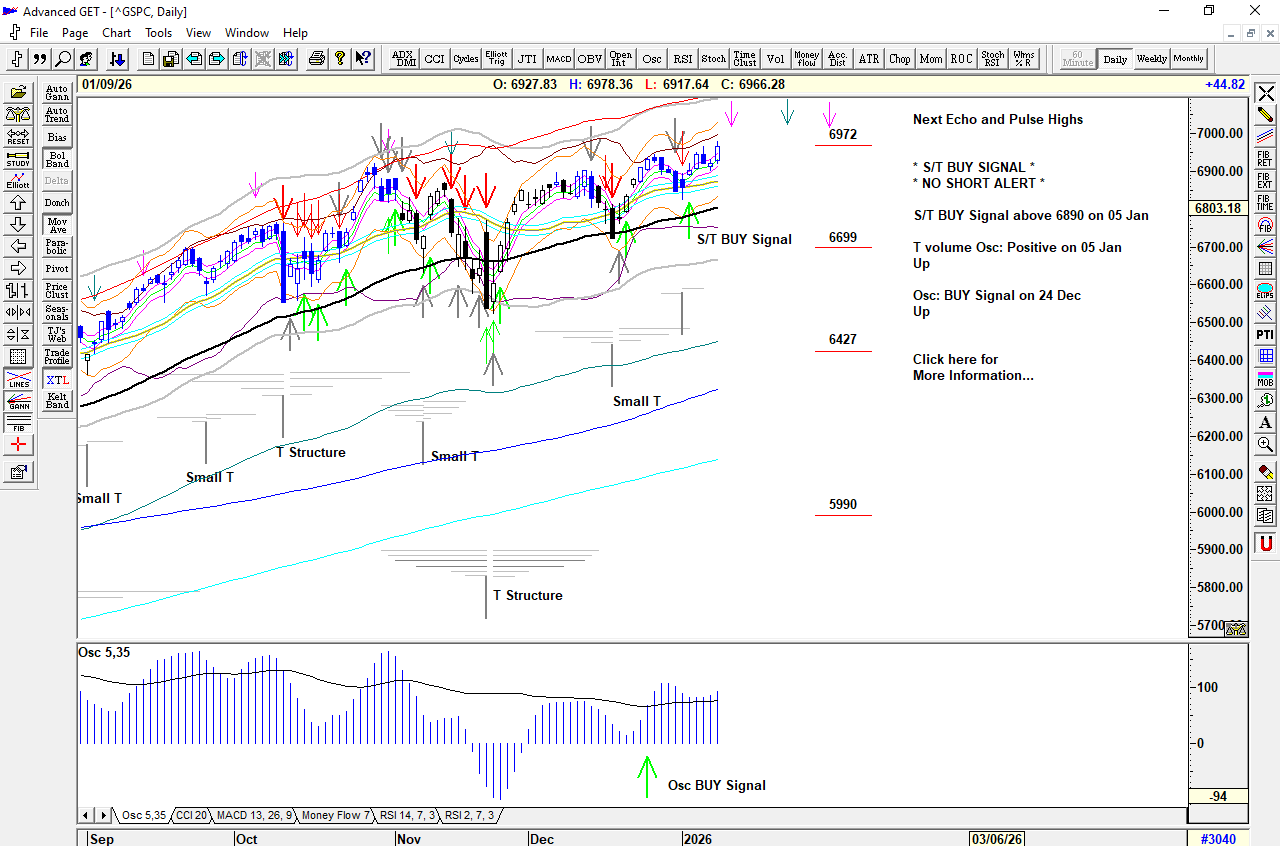Click the FIB RET retracement tool

1266,159
